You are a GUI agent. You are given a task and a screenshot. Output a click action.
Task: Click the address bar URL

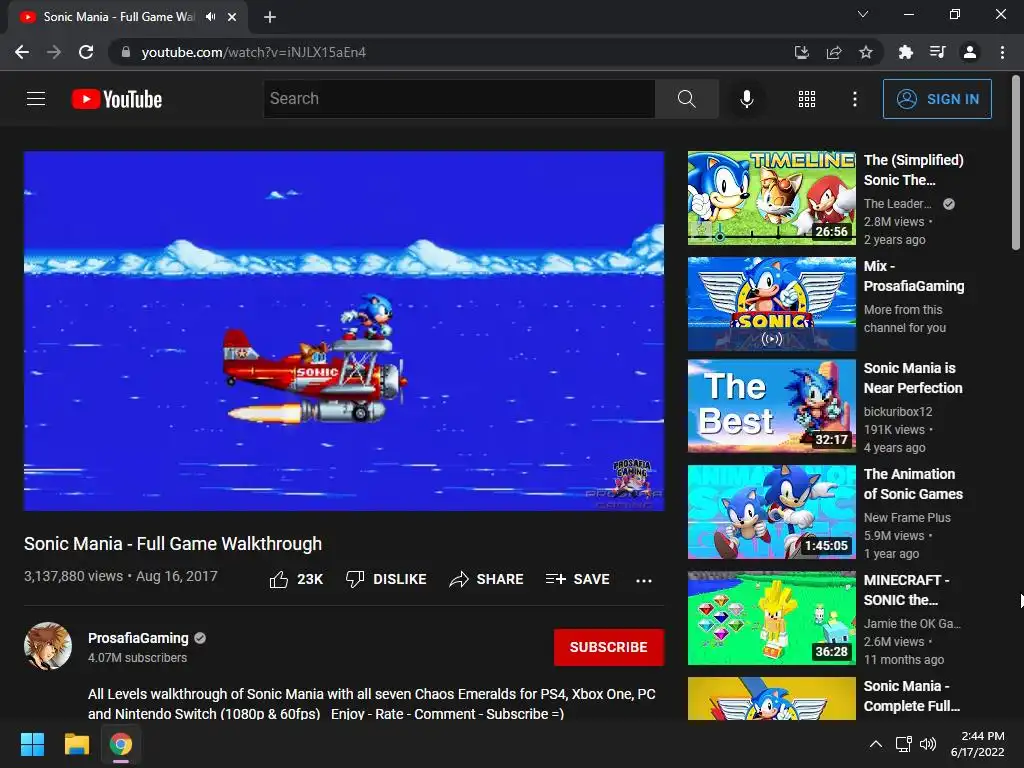(253, 52)
